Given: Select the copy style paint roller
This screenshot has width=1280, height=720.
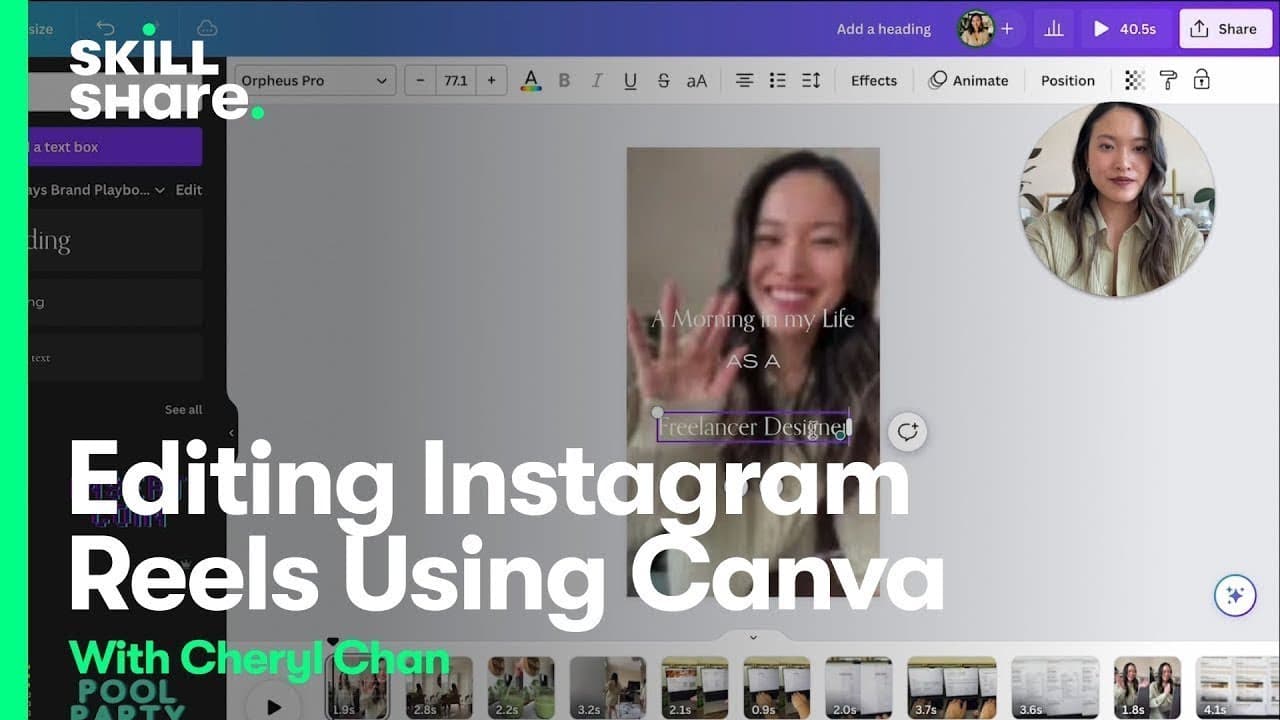Looking at the screenshot, I should click(x=1168, y=81).
